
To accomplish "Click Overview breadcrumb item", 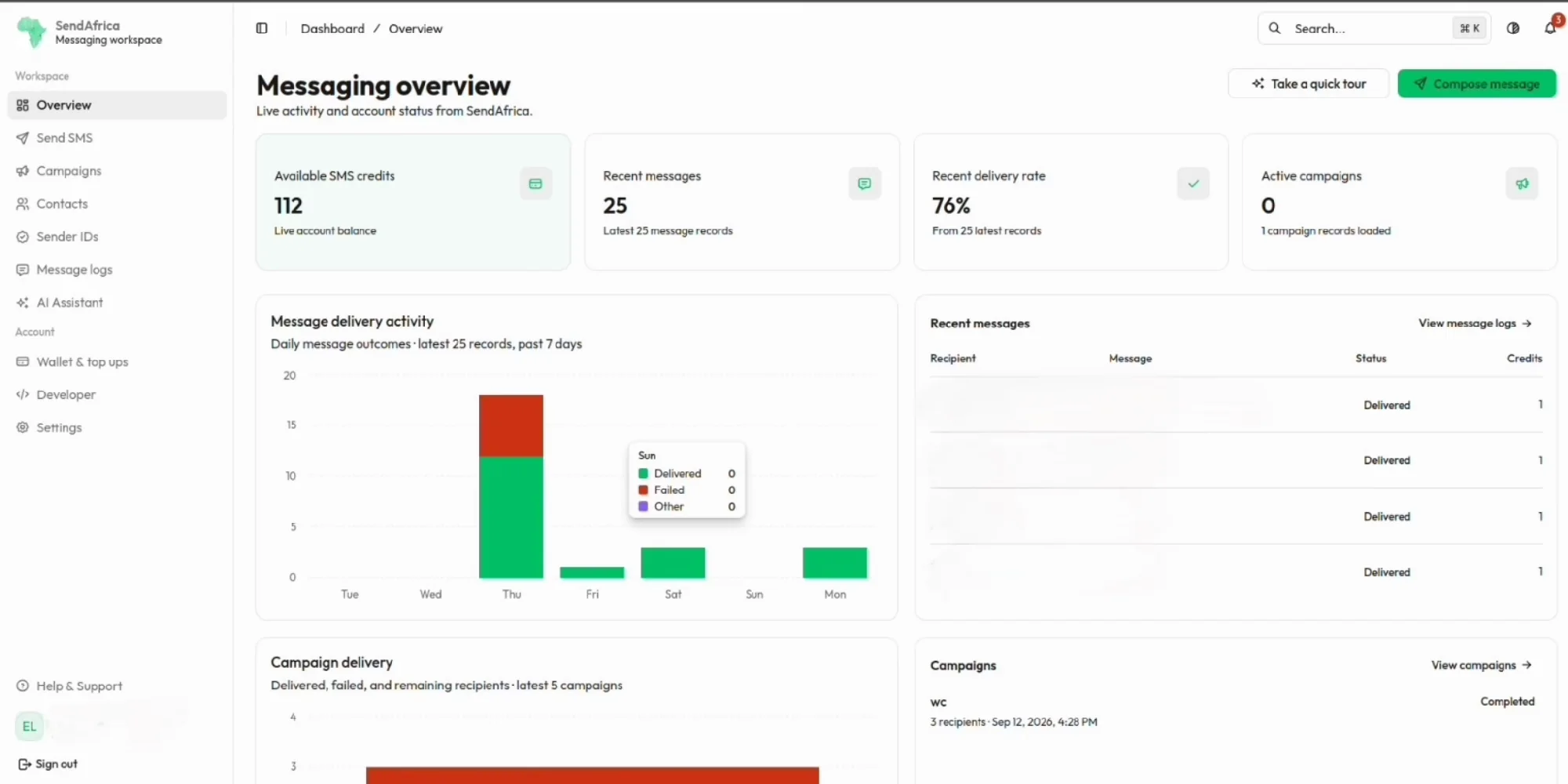I will (416, 28).
